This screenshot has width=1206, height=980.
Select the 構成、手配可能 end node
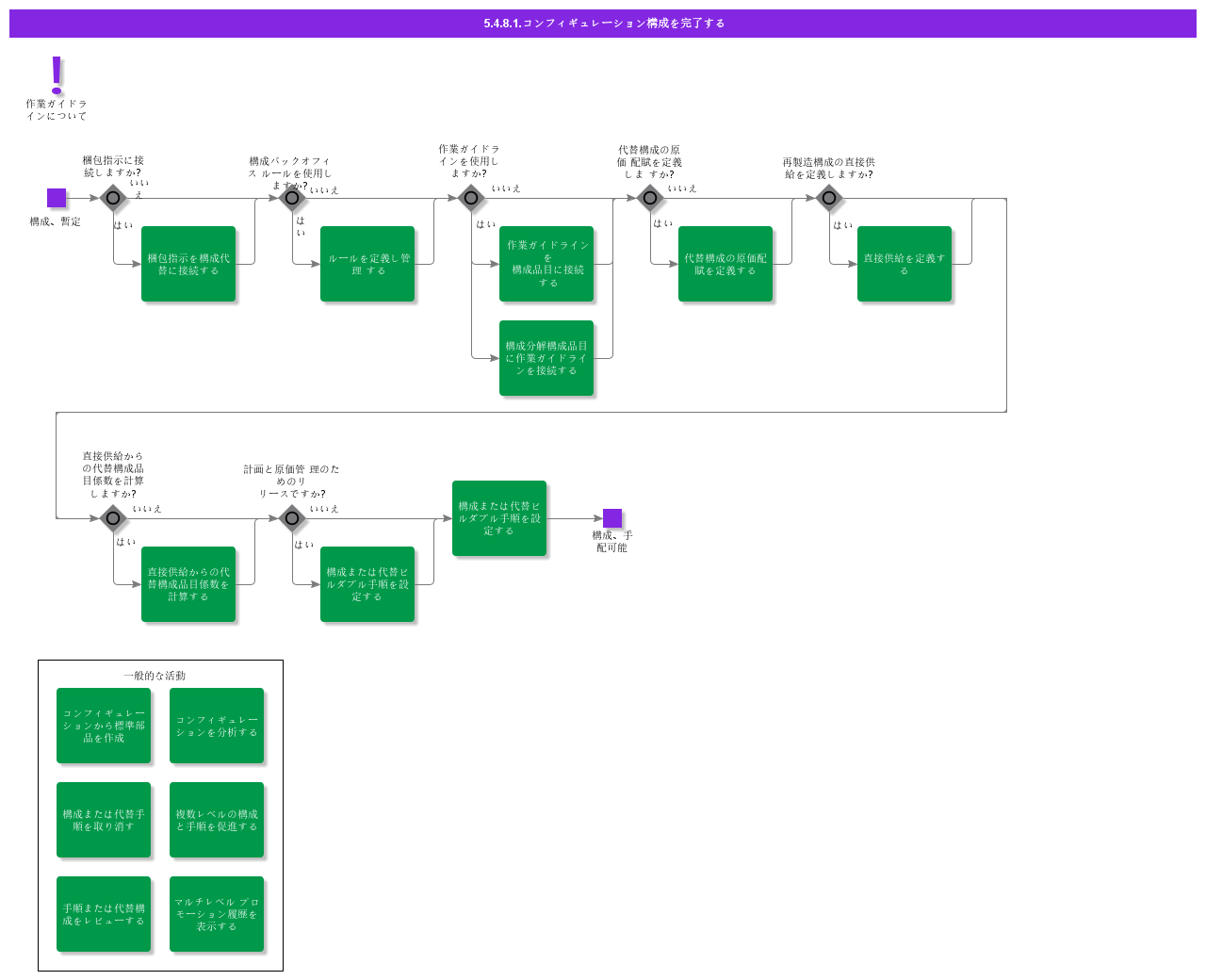613,517
